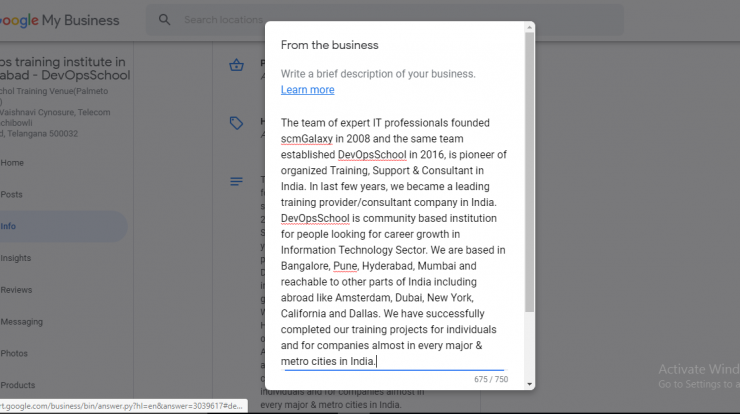Open Photos in the sidebar
740x414 pixels.
[x=14, y=354]
